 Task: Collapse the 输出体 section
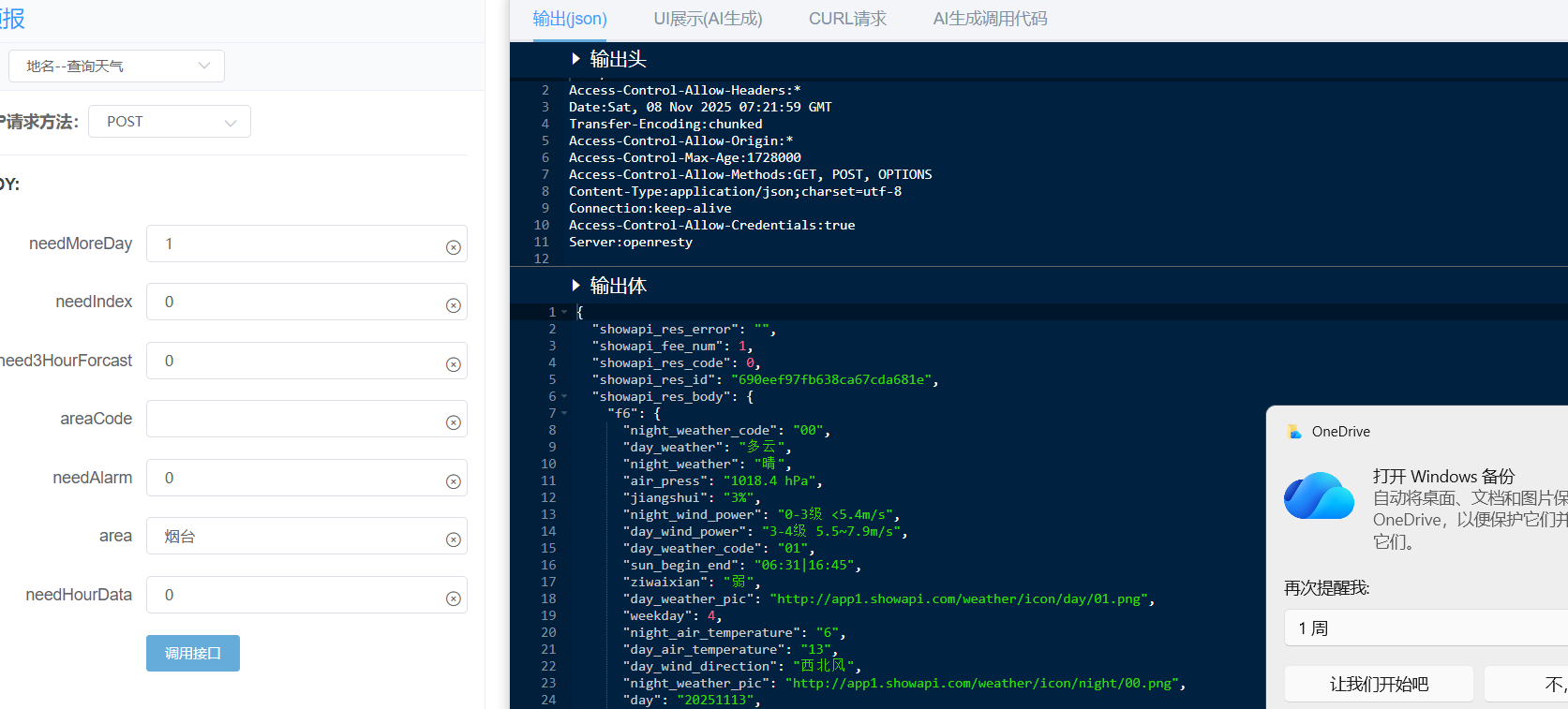(575, 286)
